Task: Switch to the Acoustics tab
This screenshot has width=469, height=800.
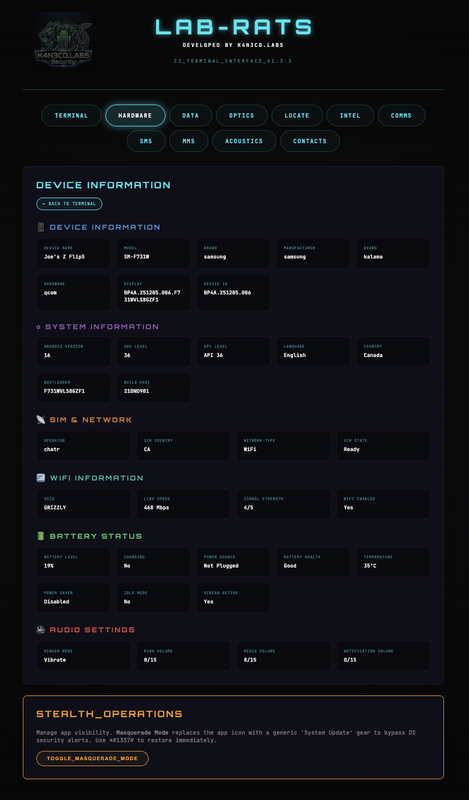Action: (x=244, y=141)
